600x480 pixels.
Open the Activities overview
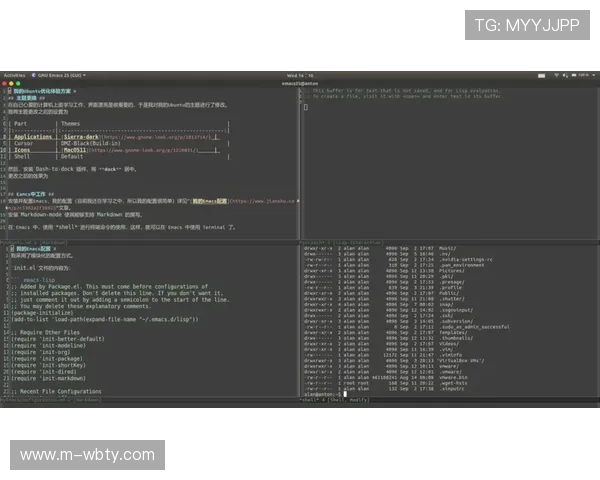[14, 74]
